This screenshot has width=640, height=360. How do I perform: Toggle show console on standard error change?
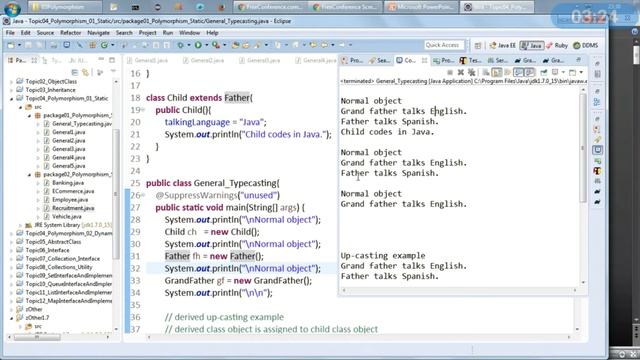(529, 72)
